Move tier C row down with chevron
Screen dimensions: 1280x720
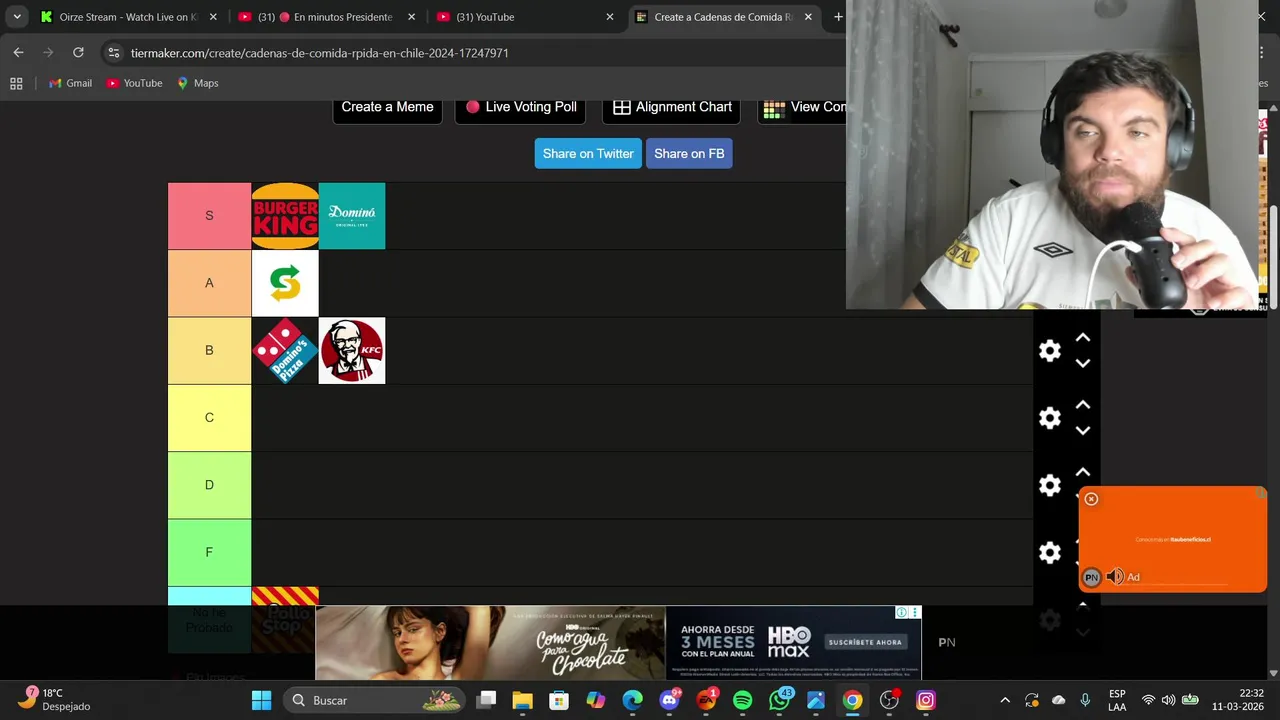pos(1083,430)
